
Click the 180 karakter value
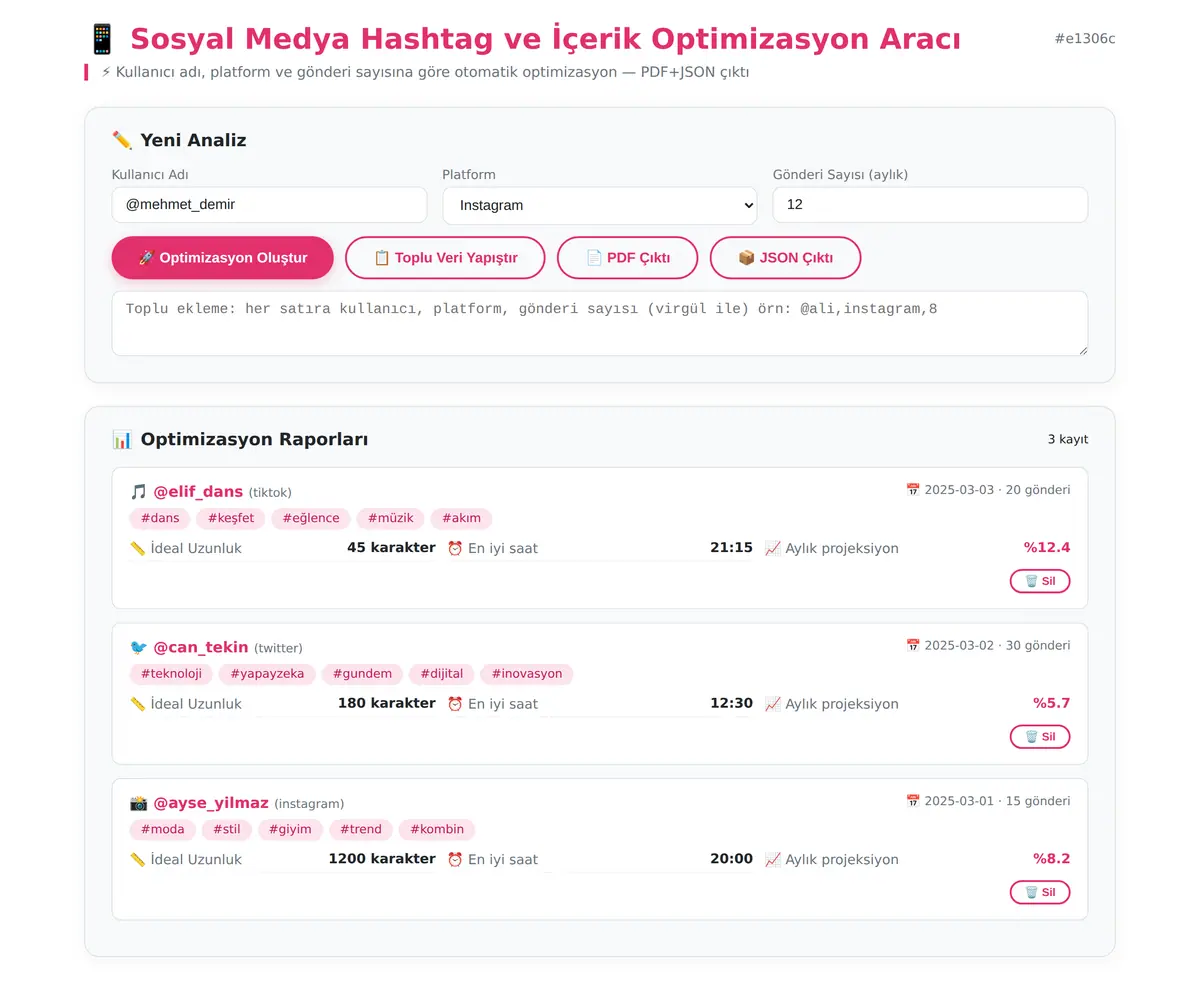pos(387,703)
